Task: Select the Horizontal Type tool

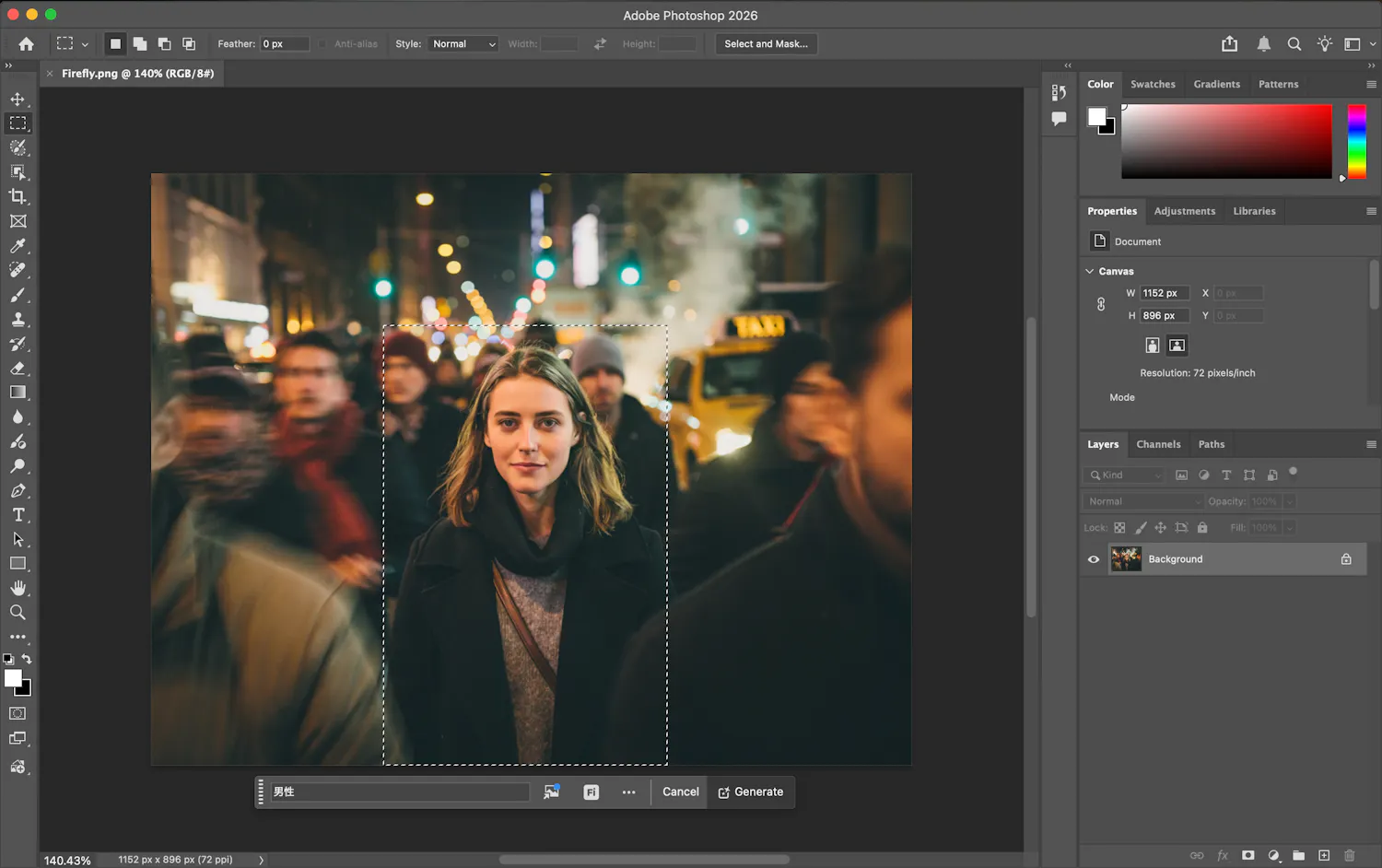Action: click(x=18, y=515)
